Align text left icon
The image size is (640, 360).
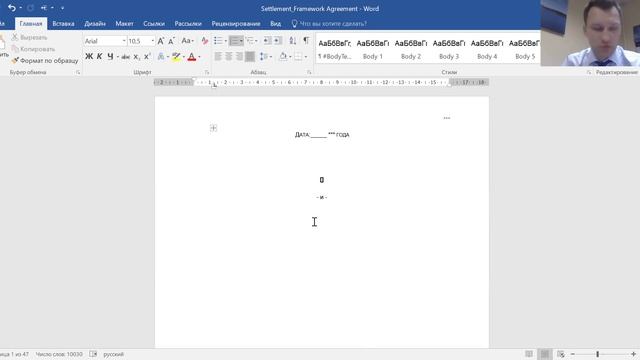click(x=218, y=56)
